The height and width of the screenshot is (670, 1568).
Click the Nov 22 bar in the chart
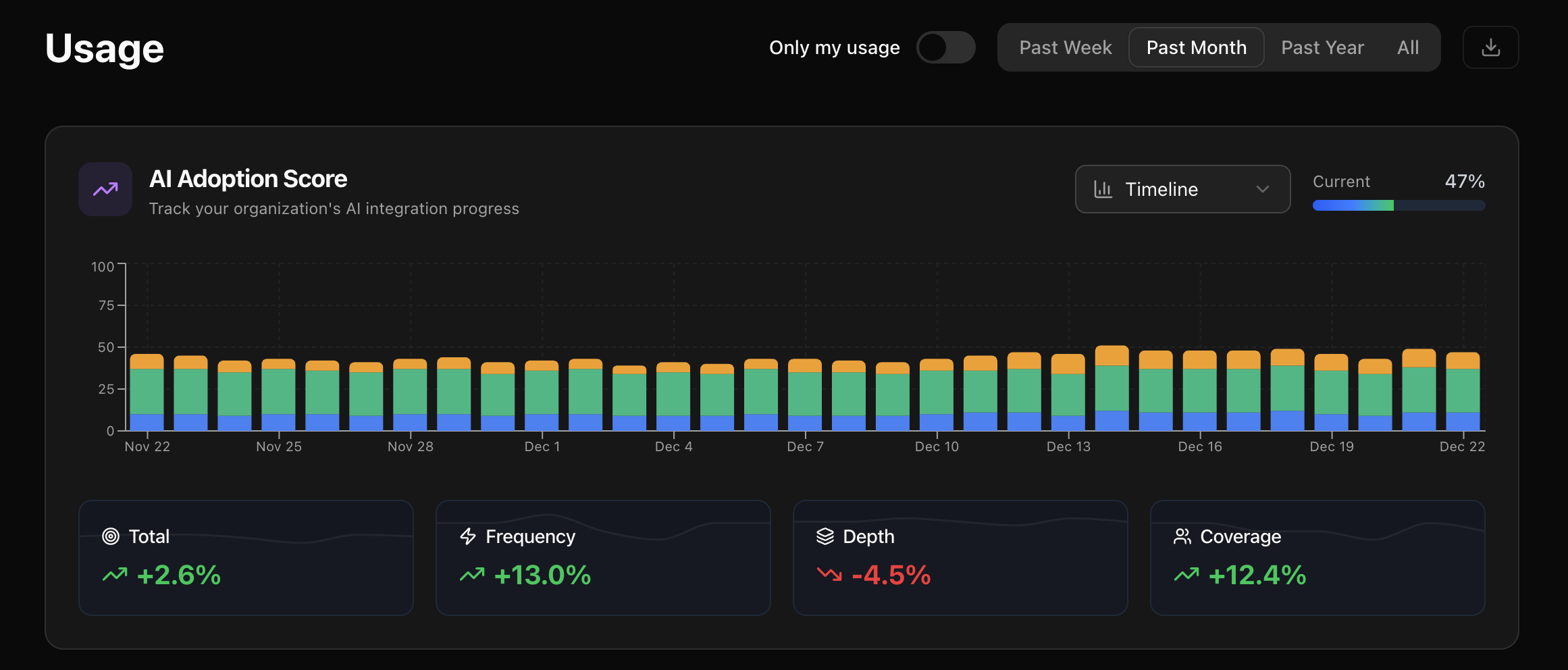[147, 392]
